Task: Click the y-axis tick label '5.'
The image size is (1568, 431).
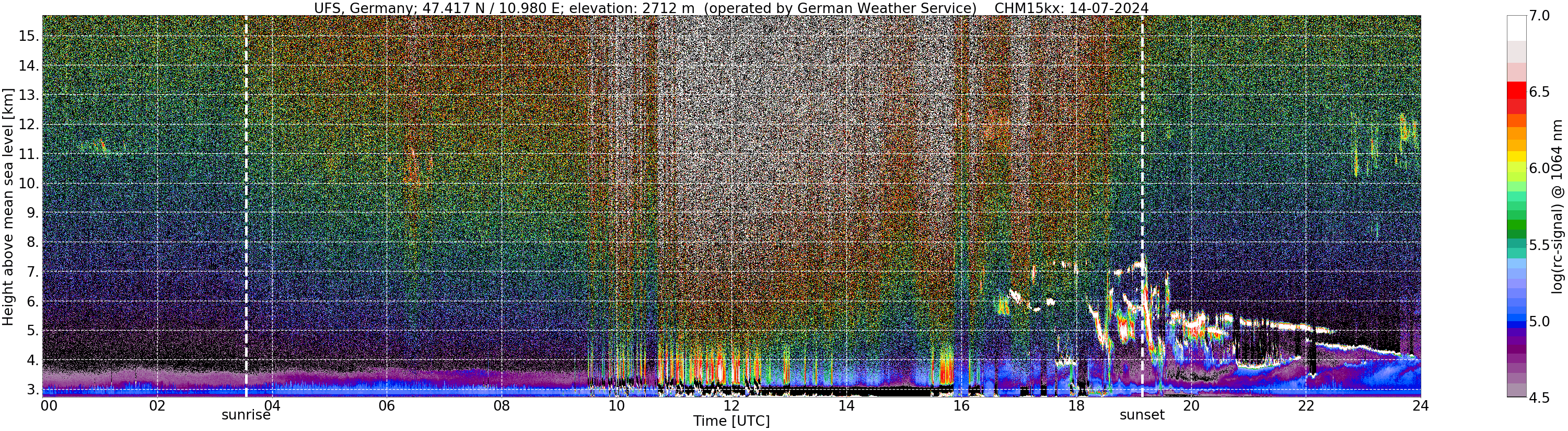Action: [x=33, y=331]
